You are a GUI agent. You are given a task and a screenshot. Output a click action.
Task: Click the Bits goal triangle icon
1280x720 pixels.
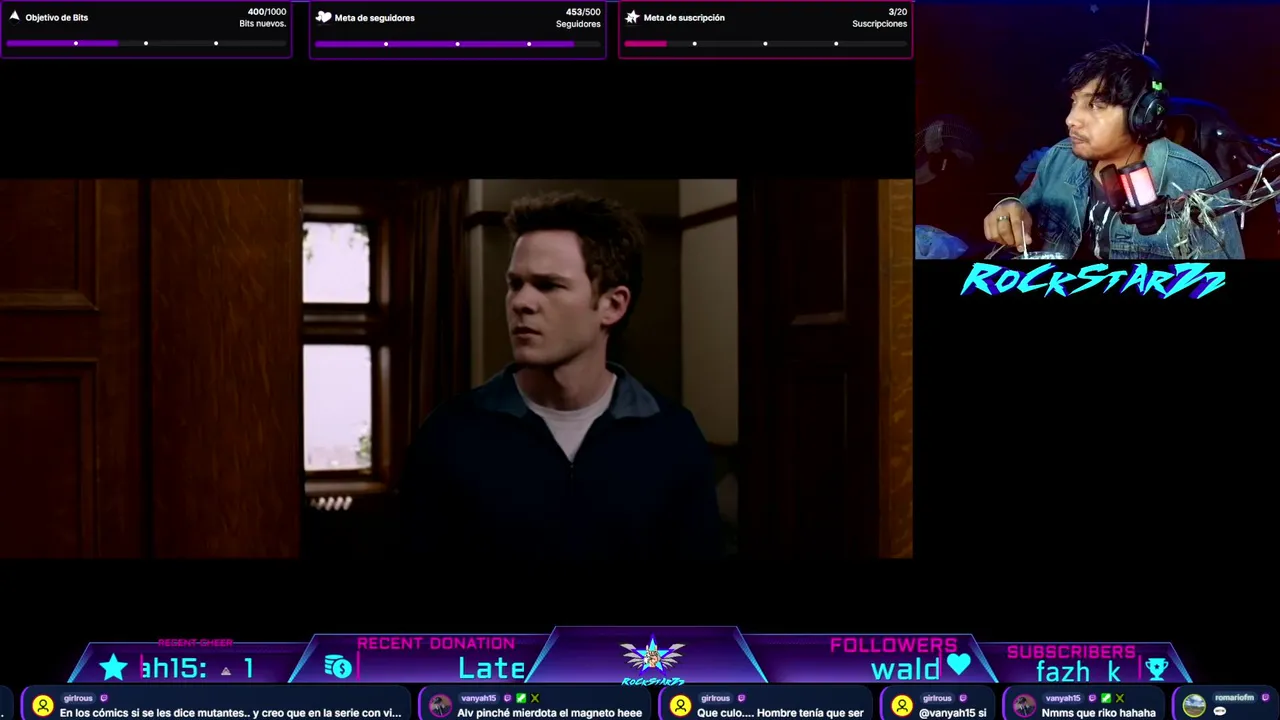(14, 17)
